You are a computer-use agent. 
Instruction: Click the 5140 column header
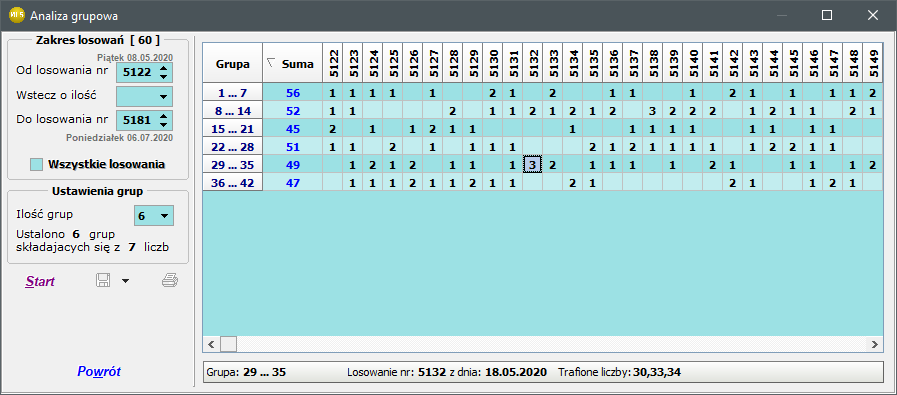tap(692, 64)
